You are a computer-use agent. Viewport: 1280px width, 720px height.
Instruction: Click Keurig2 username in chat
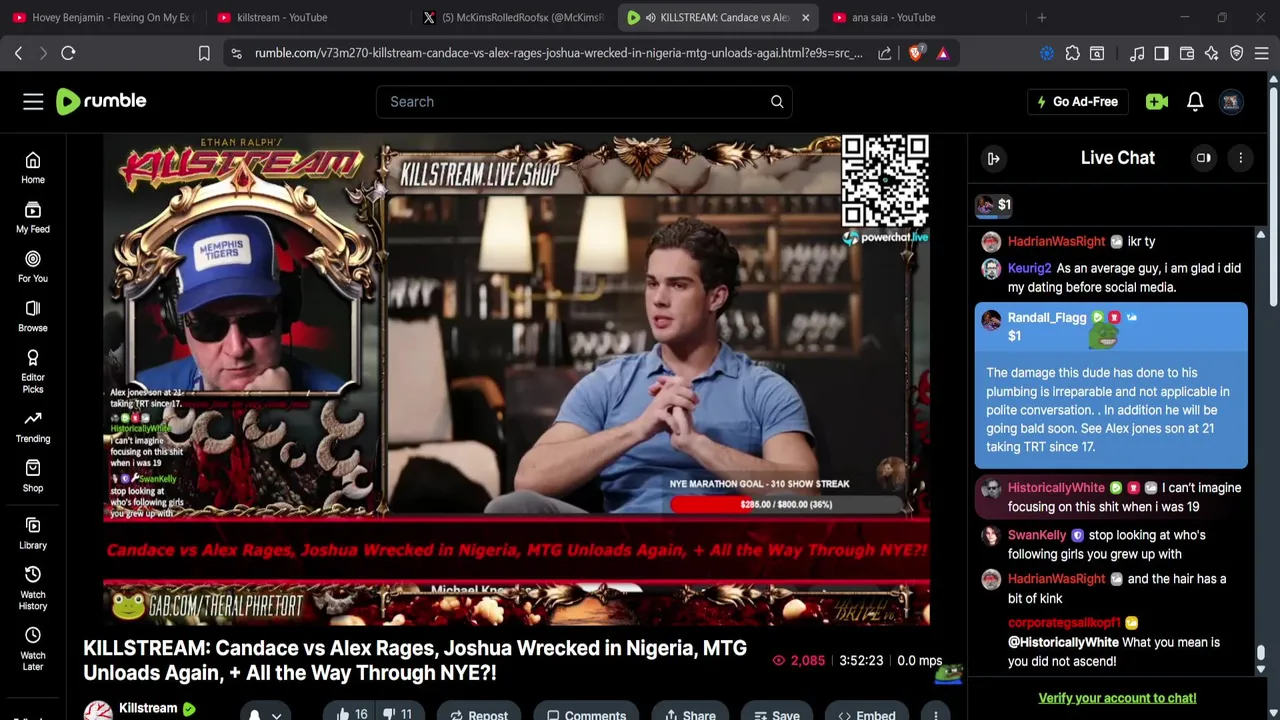(1029, 268)
